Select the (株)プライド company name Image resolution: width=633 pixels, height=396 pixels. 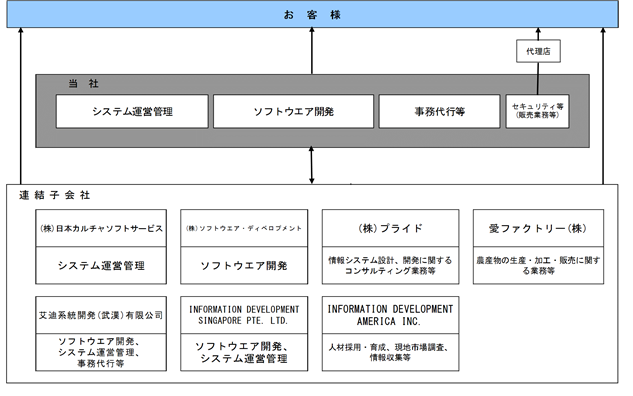[390, 228]
